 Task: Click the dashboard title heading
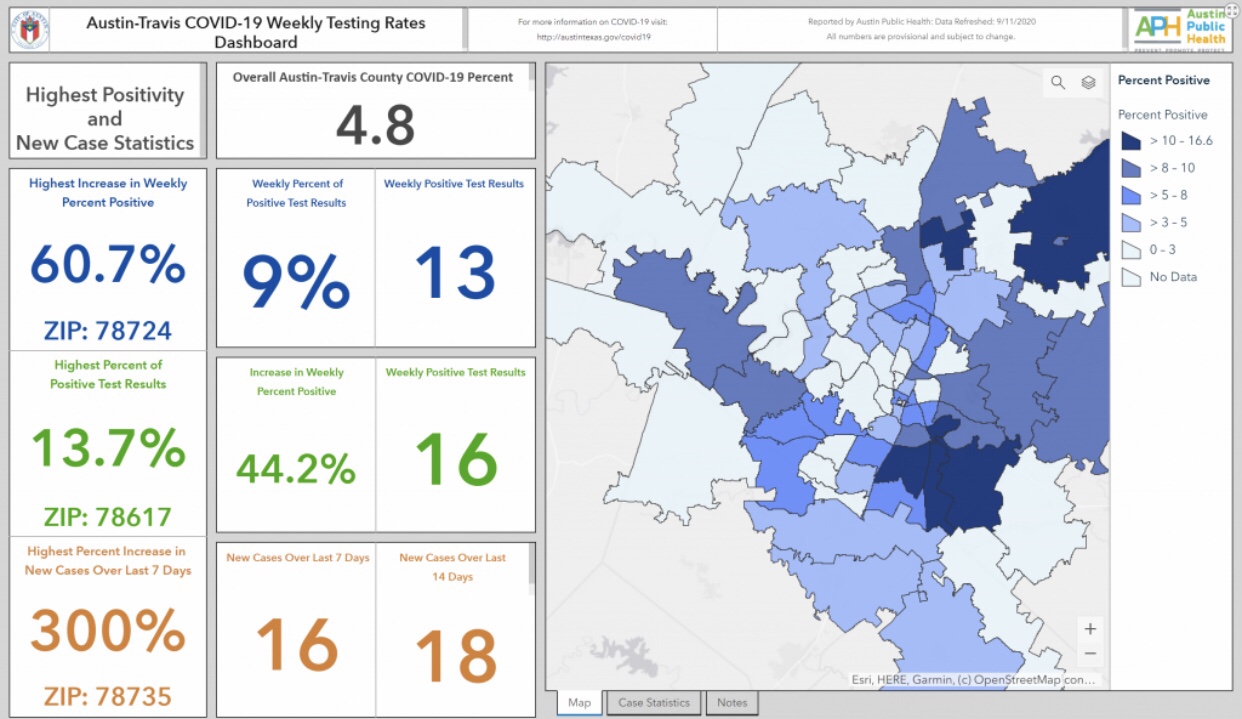(x=256, y=32)
